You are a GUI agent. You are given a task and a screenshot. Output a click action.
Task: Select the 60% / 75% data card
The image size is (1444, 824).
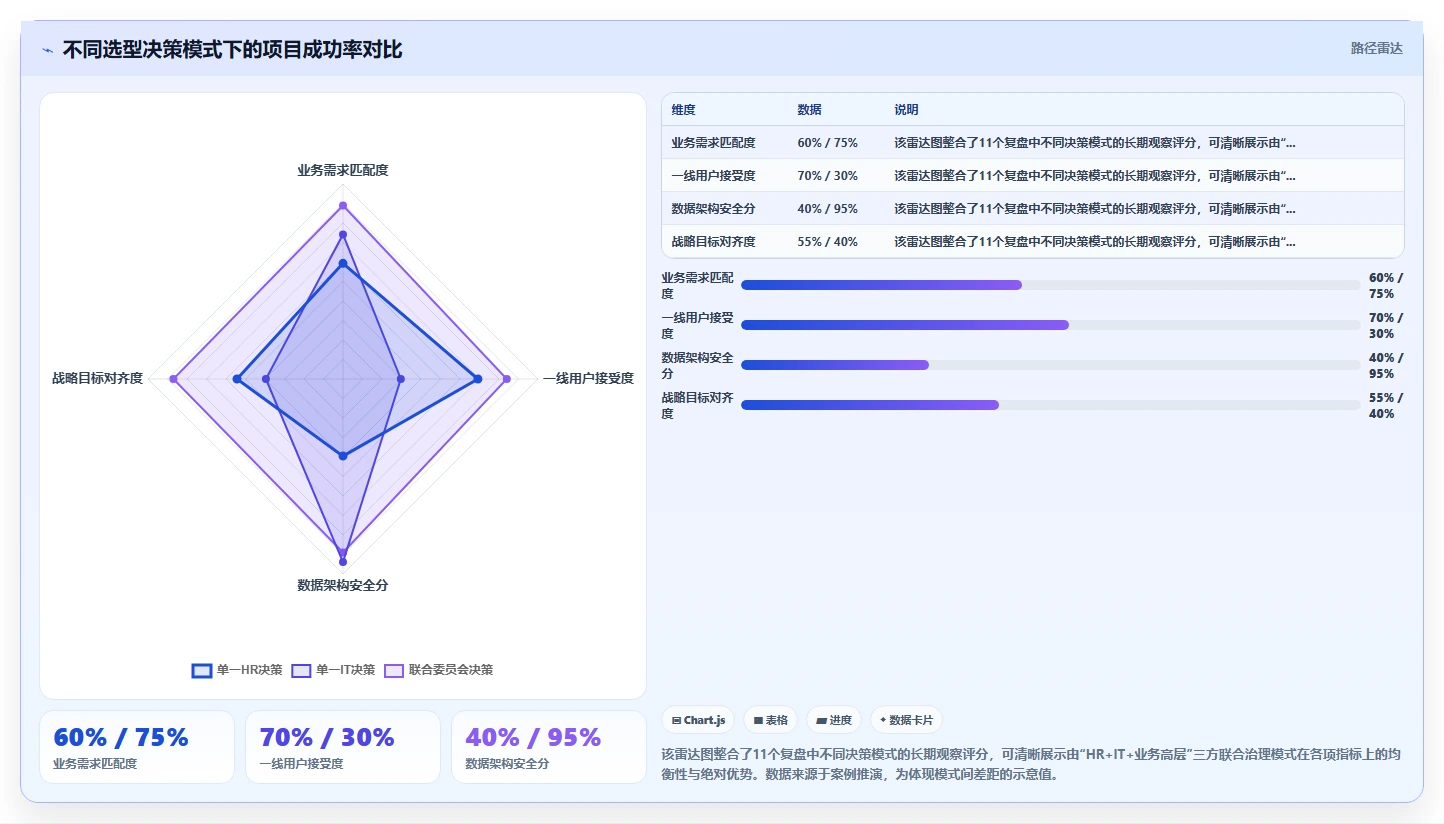click(137, 747)
